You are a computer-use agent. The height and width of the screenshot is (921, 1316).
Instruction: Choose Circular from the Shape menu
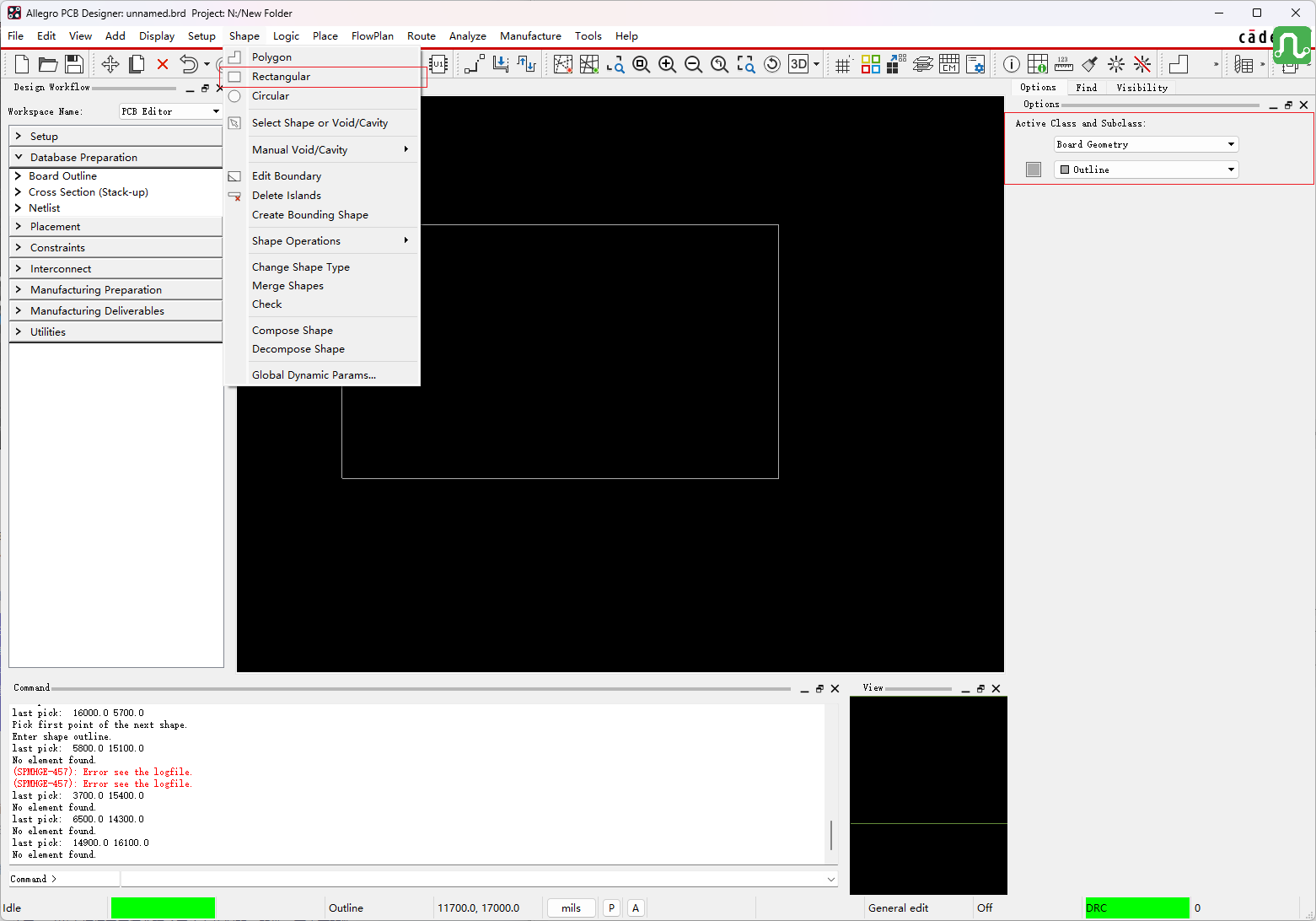(322, 96)
